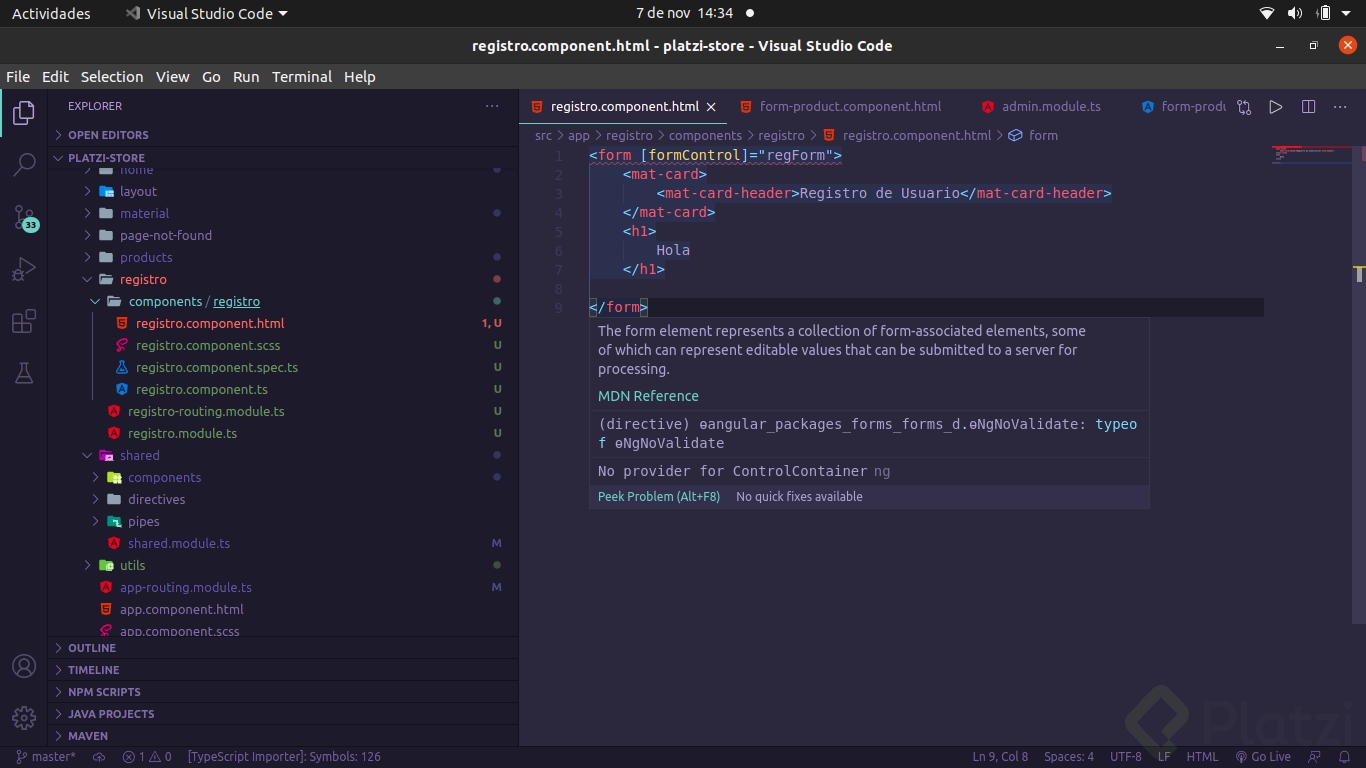The image size is (1366, 768).
Task: Open the system network indicator
Action: (1267, 14)
